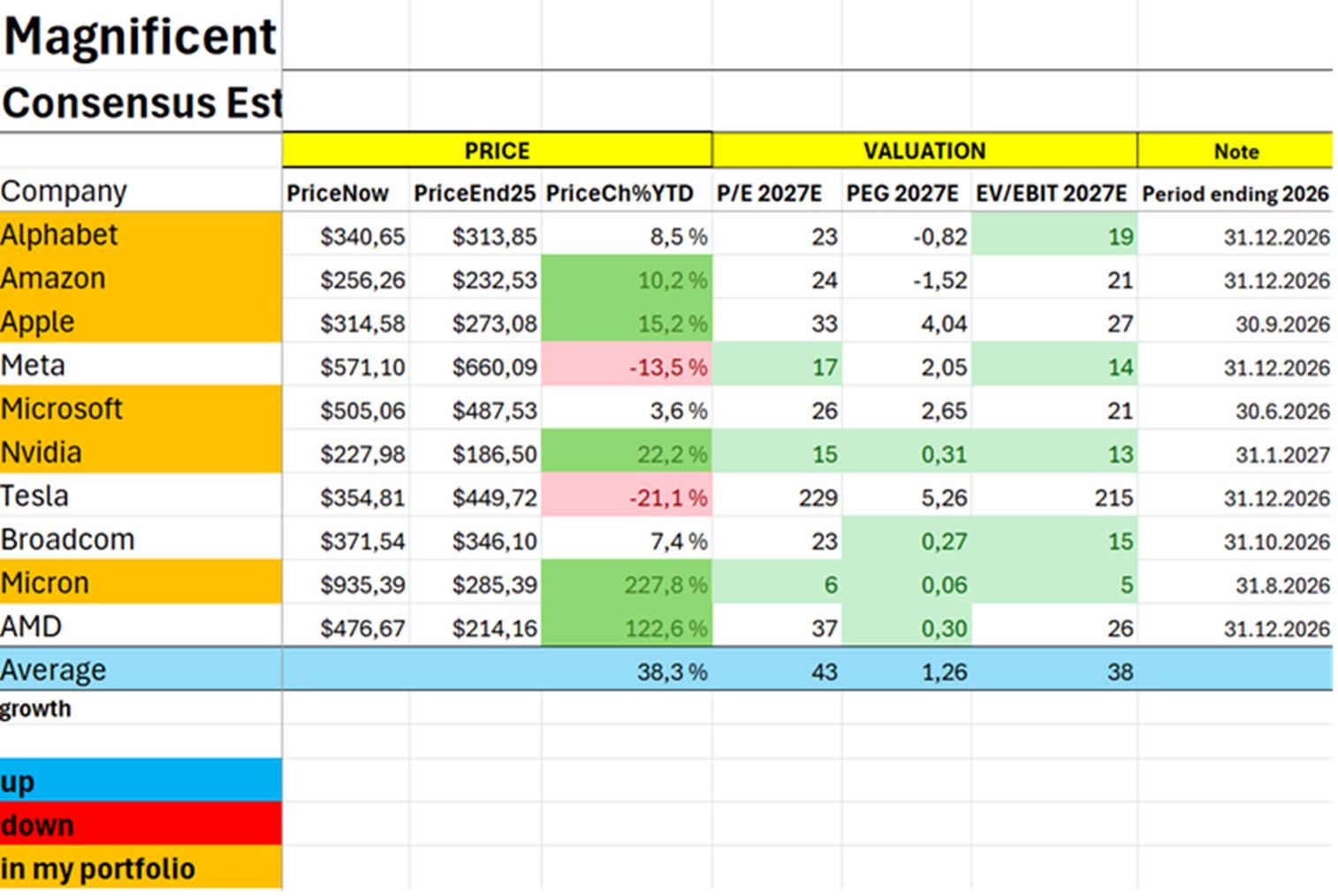Click the average PEG value 1,26

point(907,670)
